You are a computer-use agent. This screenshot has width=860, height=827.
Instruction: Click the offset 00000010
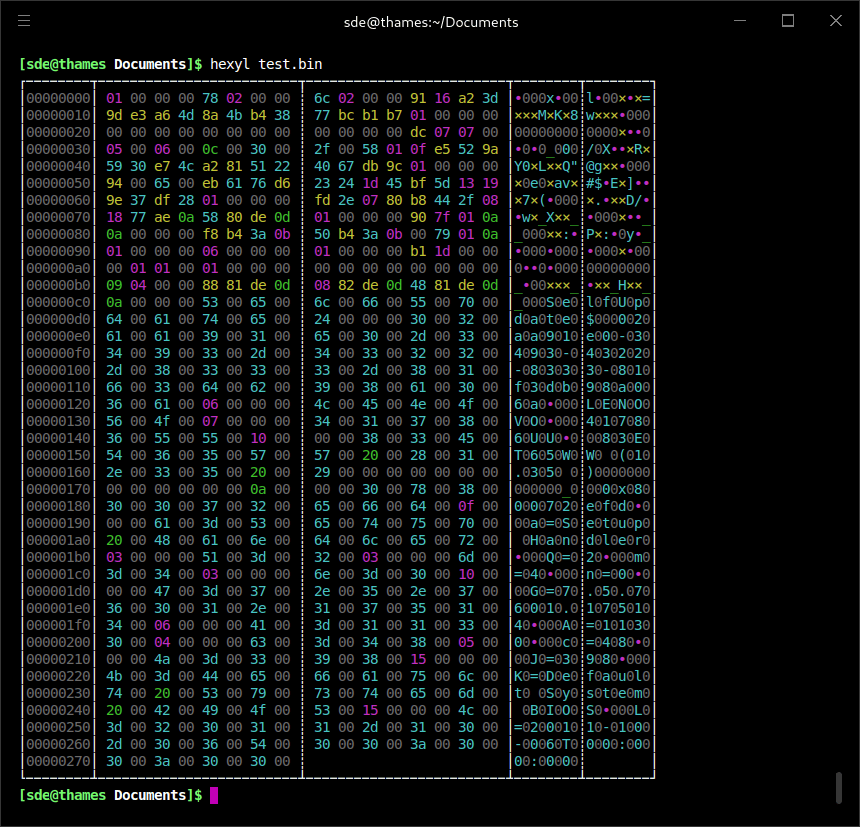pyautogui.click(x=58, y=115)
